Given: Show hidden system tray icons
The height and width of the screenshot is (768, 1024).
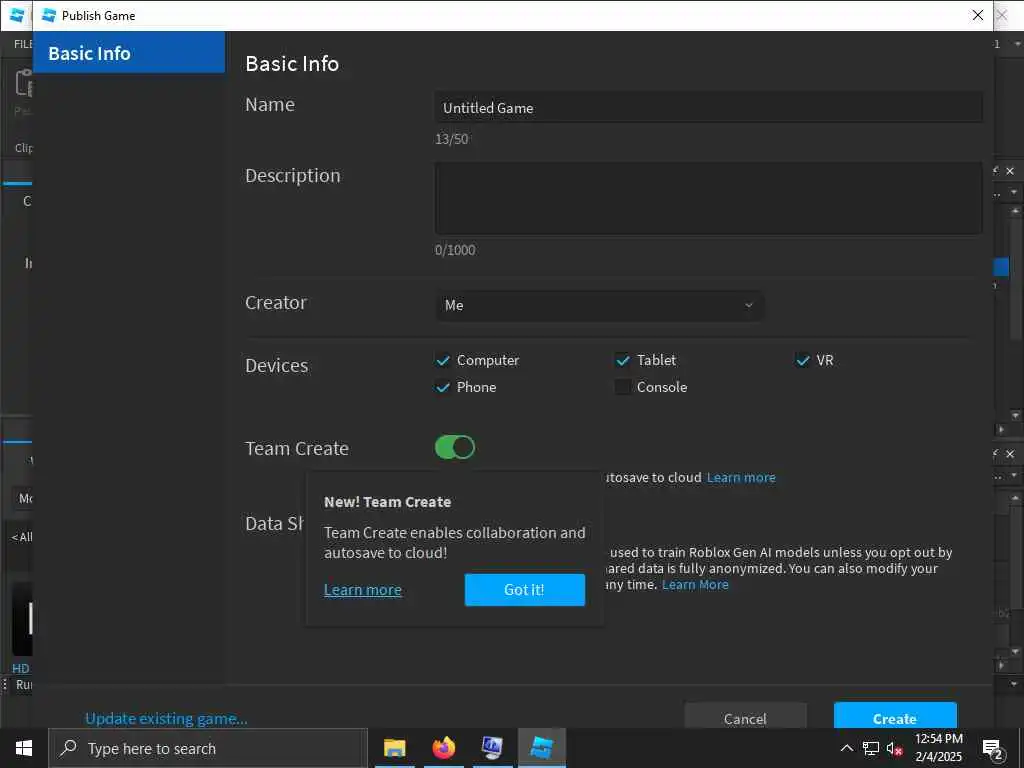Looking at the screenshot, I should [x=846, y=748].
